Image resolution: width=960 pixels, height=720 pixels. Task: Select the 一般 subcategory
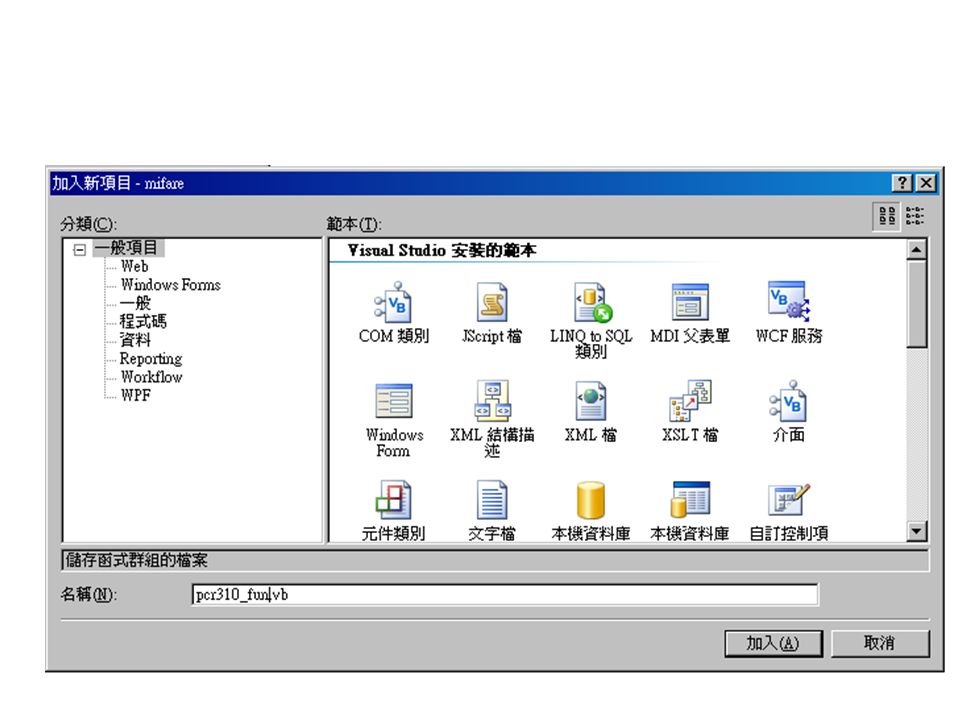pyautogui.click(x=135, y=303)
